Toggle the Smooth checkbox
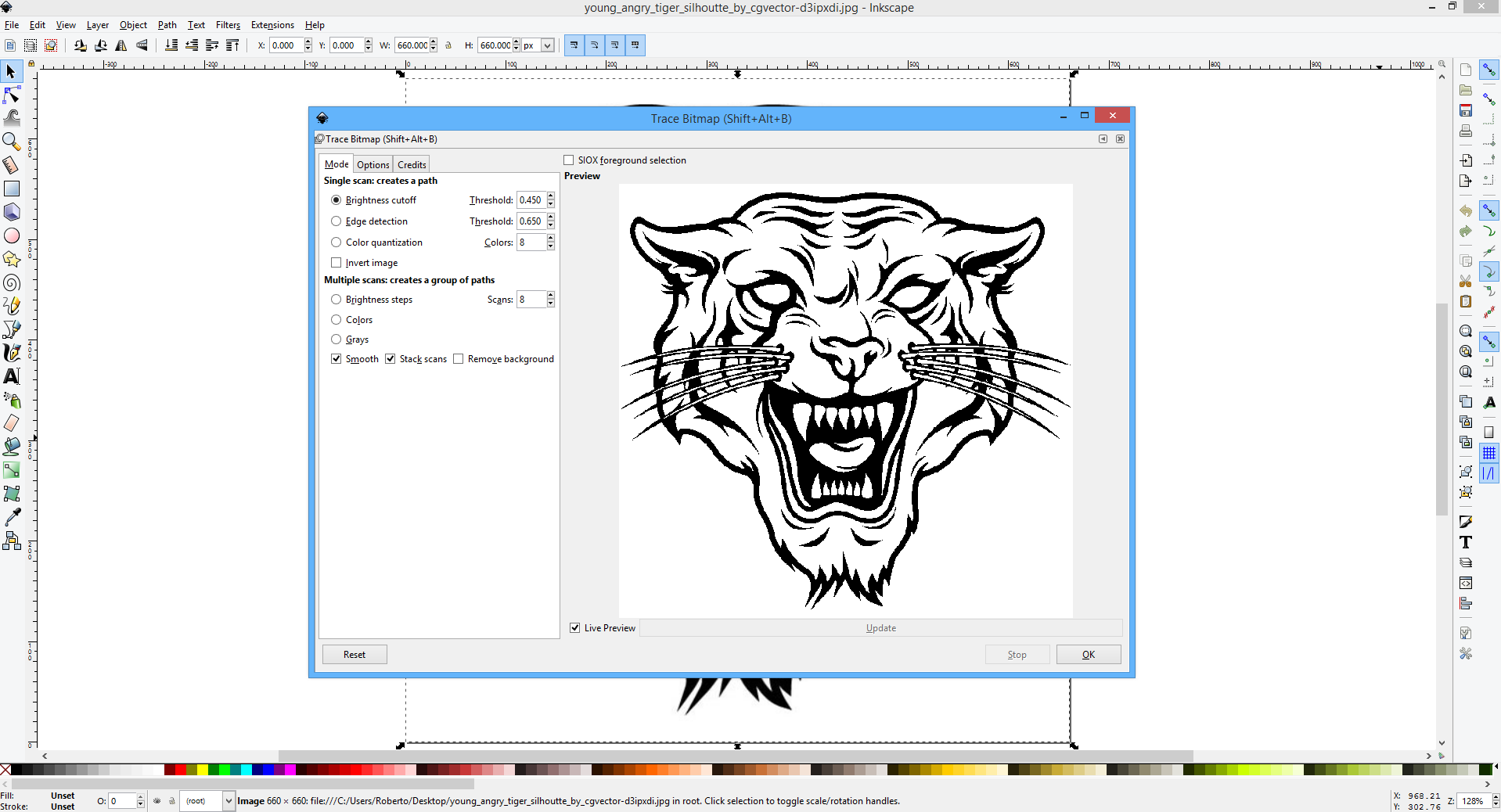The width and height of the screenshot is (1501, 812). click(337, 359)
